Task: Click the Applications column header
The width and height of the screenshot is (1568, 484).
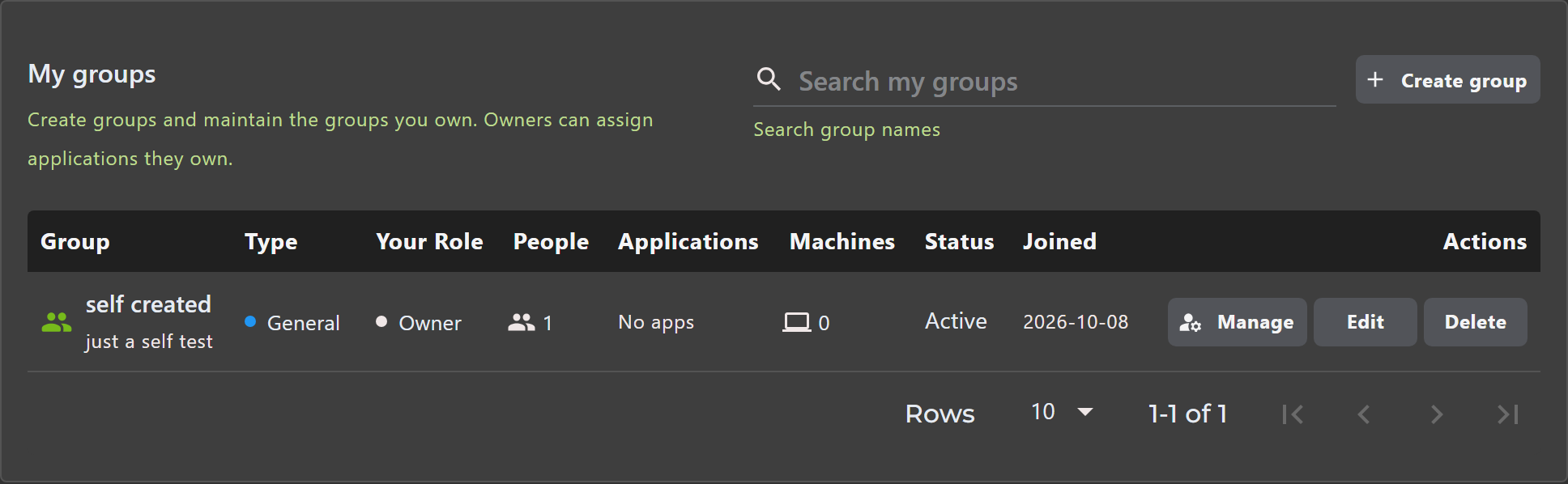Action: pyautogui.click(x=688, y=241)
